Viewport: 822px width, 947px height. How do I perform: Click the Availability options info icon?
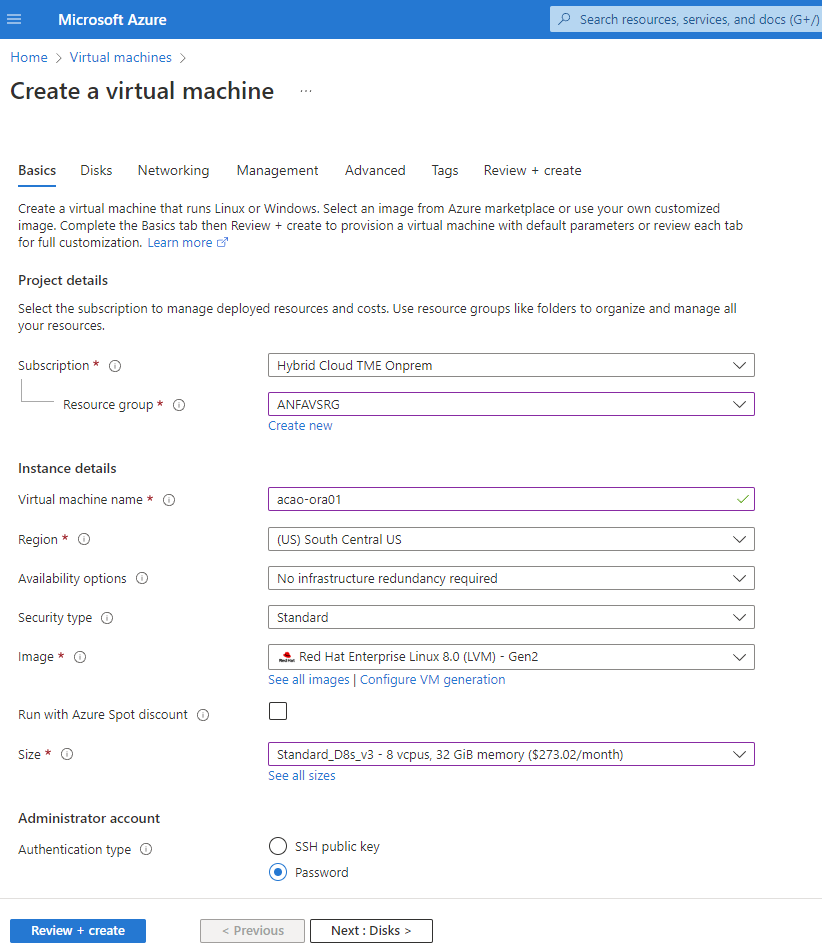tap(142, 579)
